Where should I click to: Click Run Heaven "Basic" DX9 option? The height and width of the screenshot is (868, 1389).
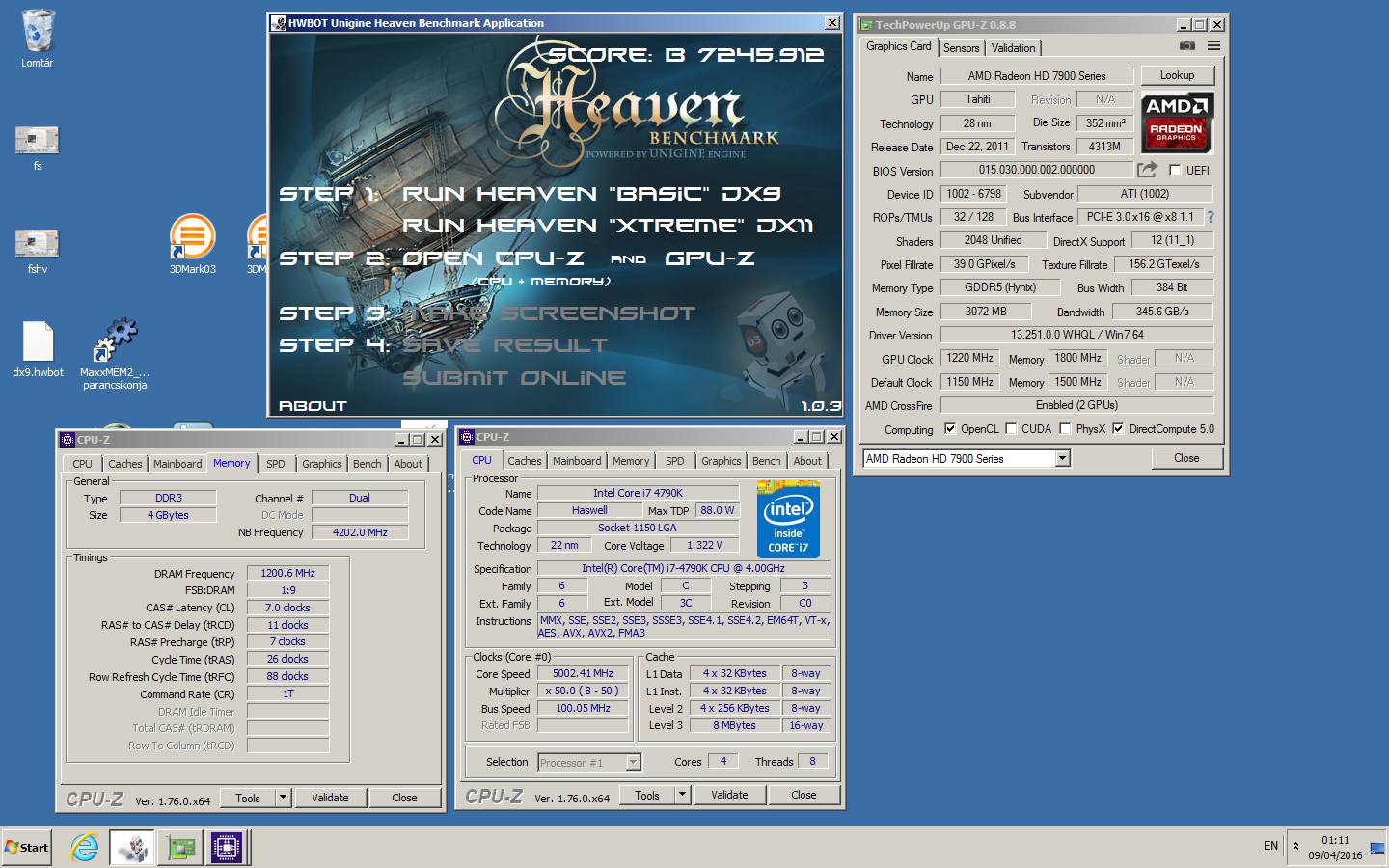(x=591, y=194)
